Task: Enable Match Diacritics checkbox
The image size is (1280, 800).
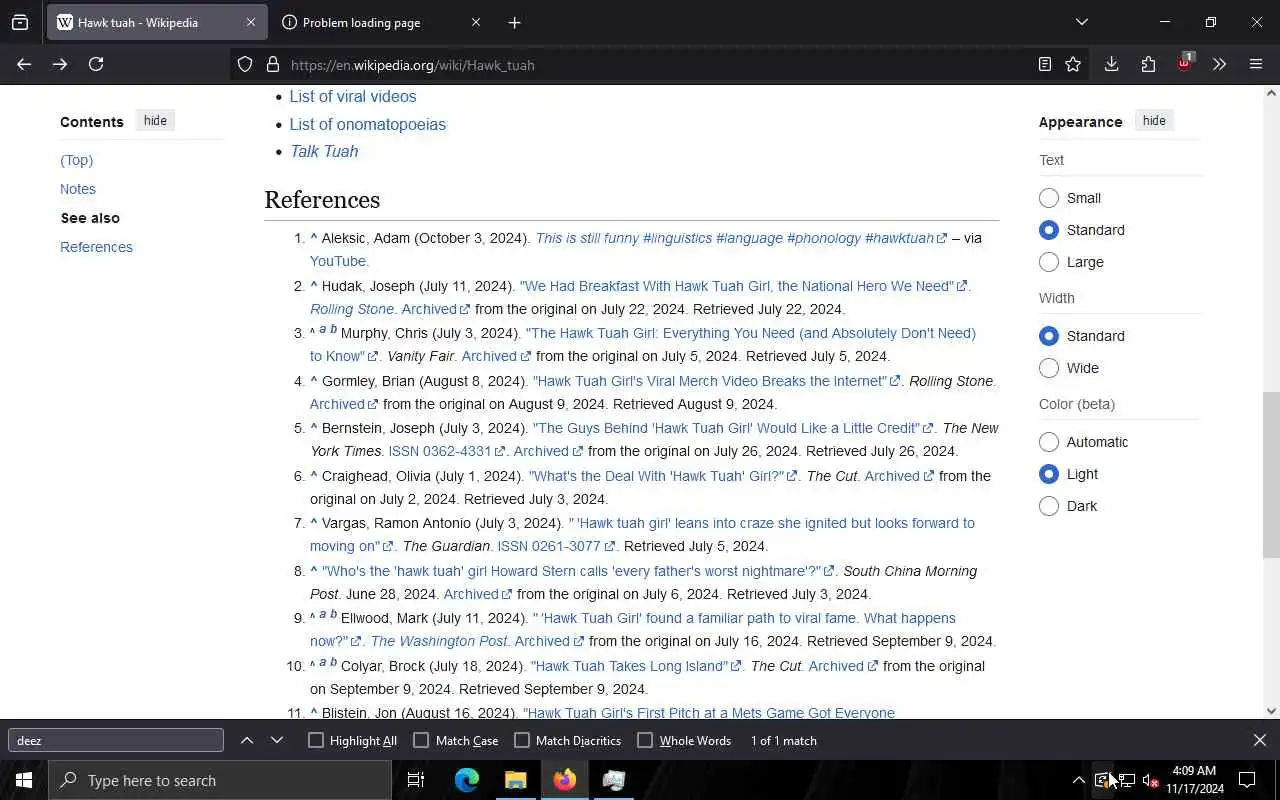Action: (522, 740)
